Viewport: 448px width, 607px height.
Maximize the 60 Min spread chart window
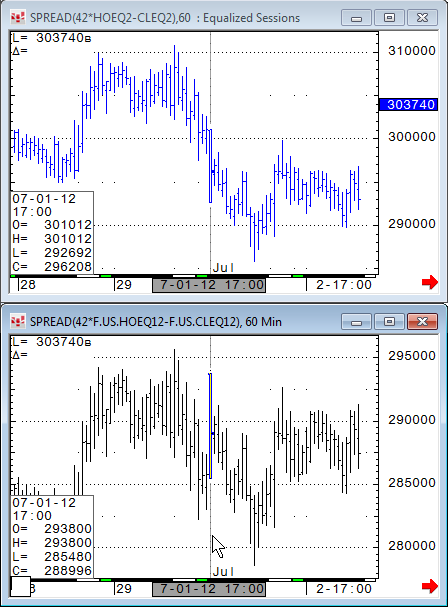[x=389, y=322]
